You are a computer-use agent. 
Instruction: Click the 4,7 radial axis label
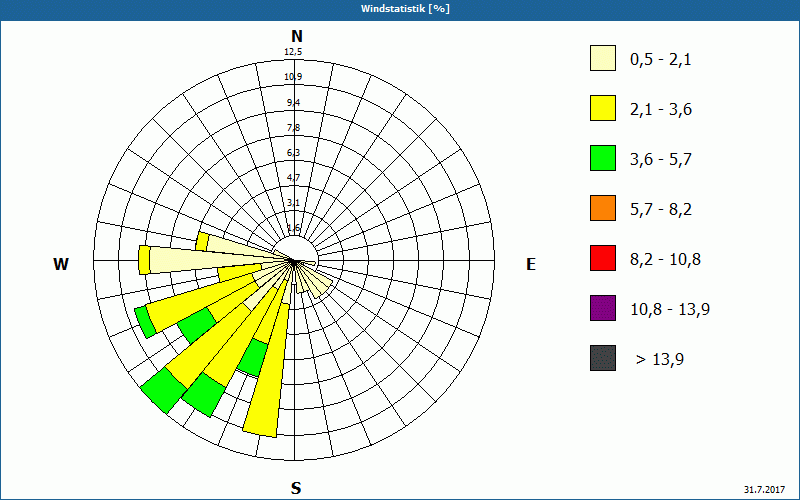293,178
